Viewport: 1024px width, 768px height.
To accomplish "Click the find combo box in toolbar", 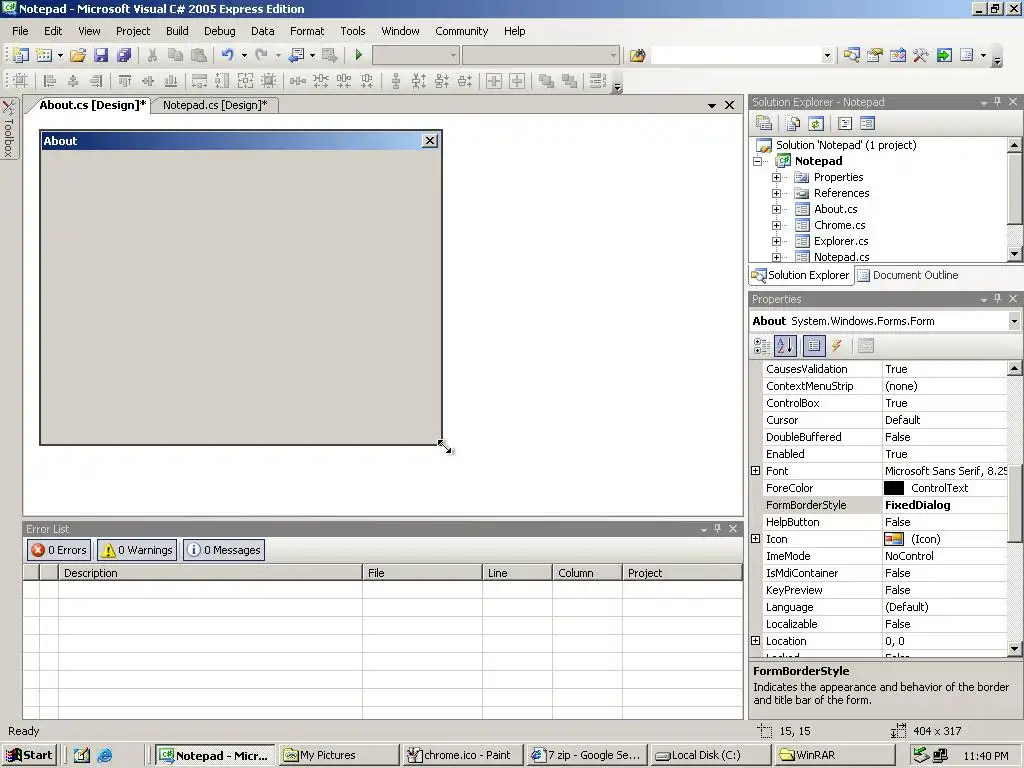I will 741,56.
